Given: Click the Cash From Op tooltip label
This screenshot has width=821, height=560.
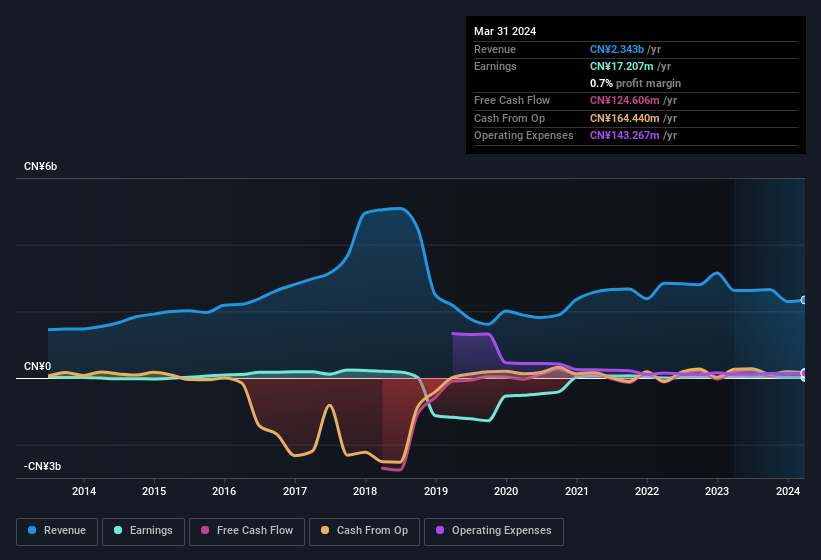Looking at the screenshot, I should [509, 118].
